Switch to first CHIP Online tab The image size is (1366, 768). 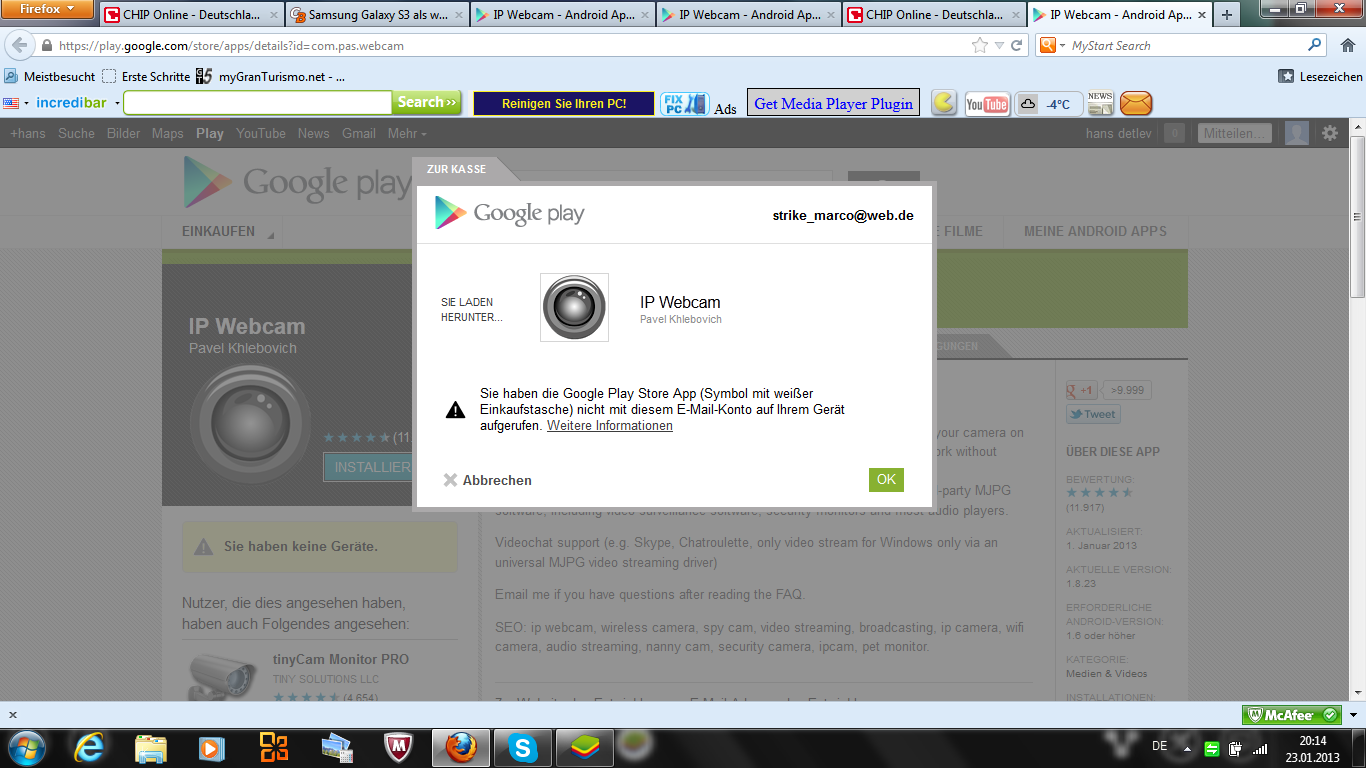192,15
